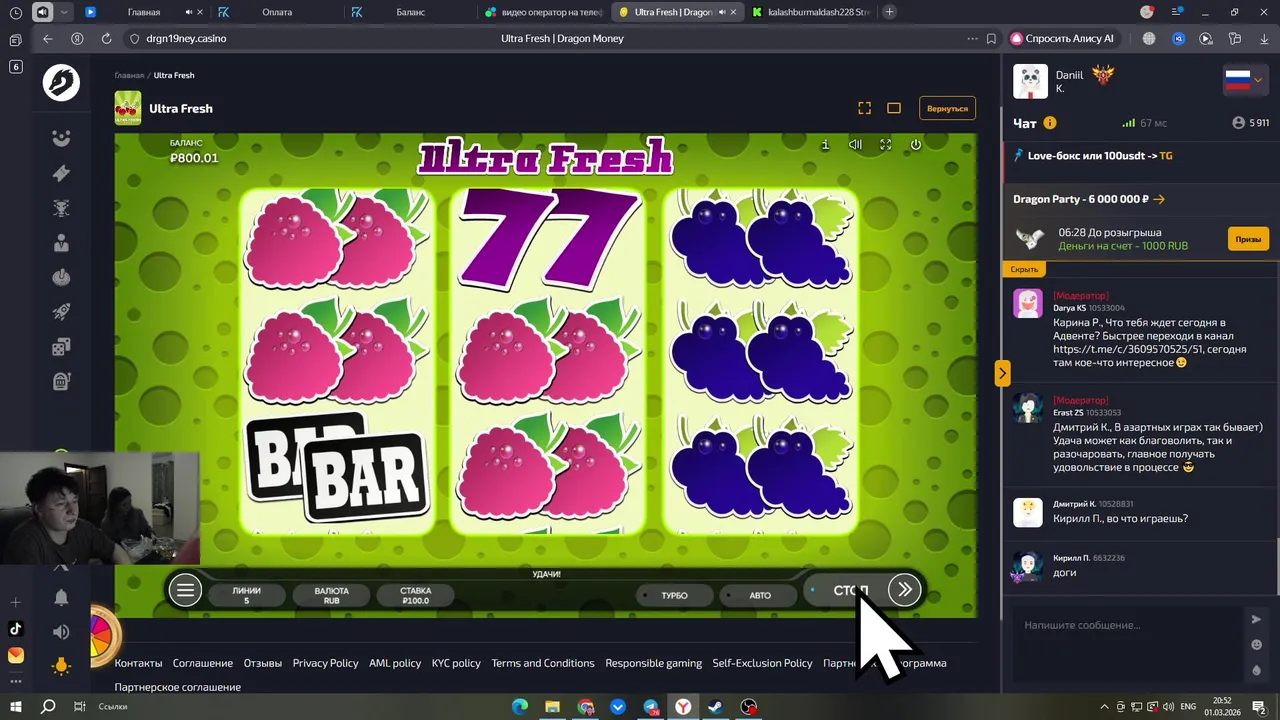Open the rocket games sidebar icon
This screenshot has height=720, width=1280.
coord(61,312)
